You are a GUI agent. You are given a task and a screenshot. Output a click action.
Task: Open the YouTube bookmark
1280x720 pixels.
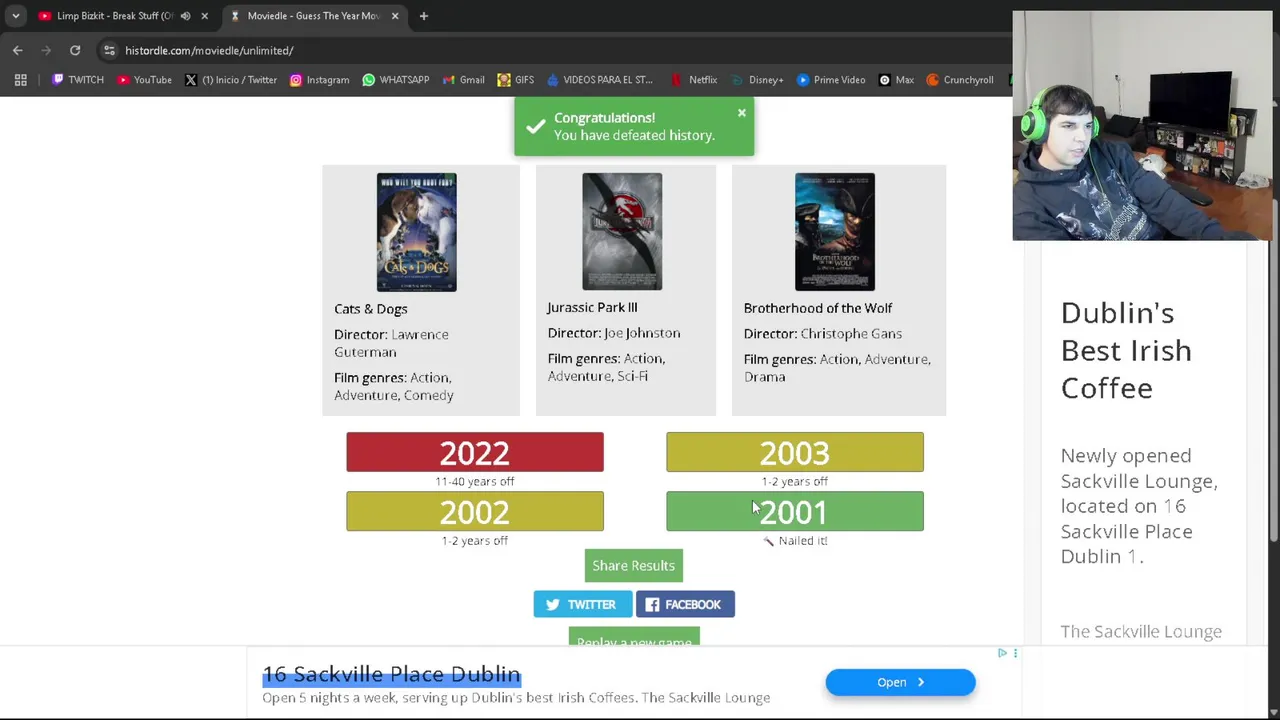point(144,80)
